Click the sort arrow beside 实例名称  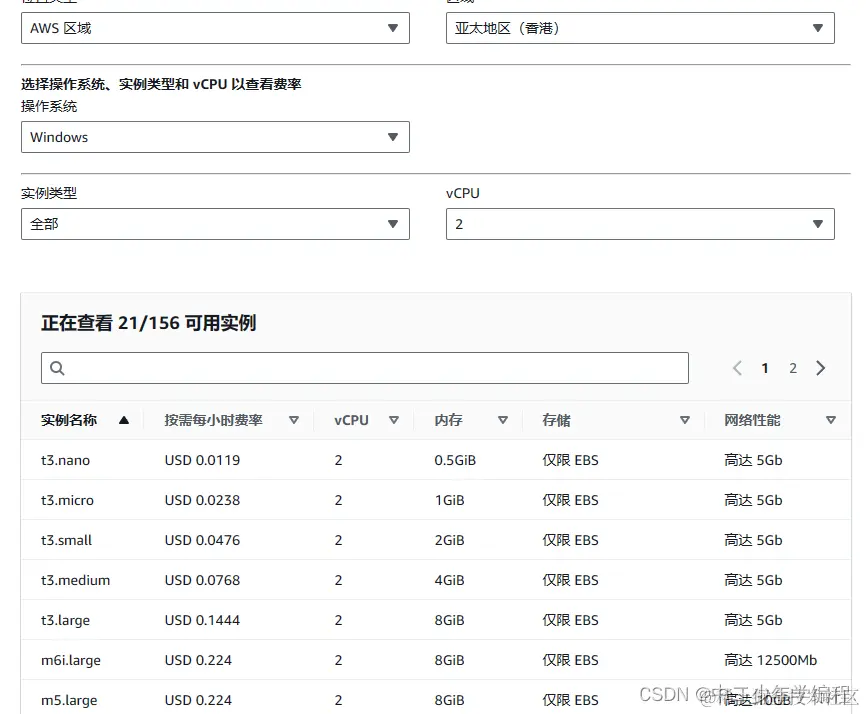point(124,420)
